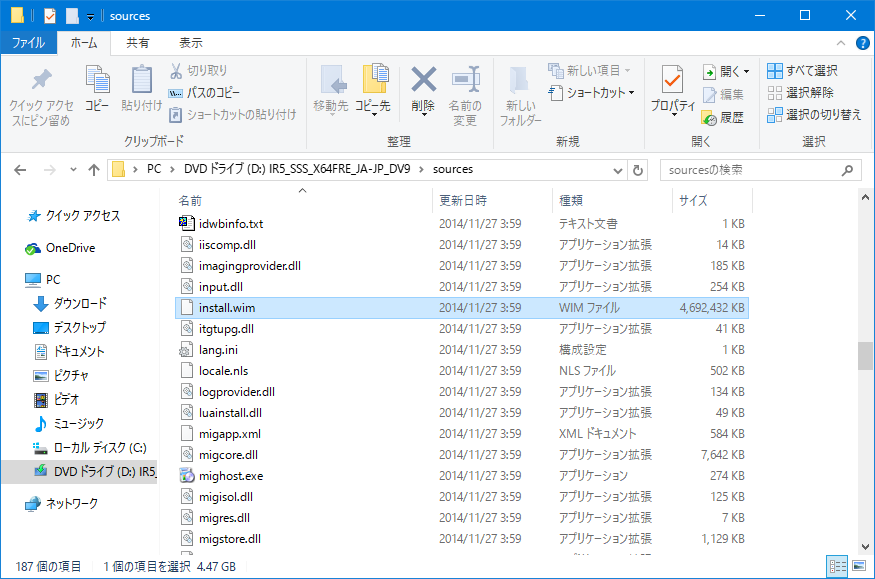Navigate back with the back arrow
The height and width of the screenshot is (579, 875).
(20, 170)
